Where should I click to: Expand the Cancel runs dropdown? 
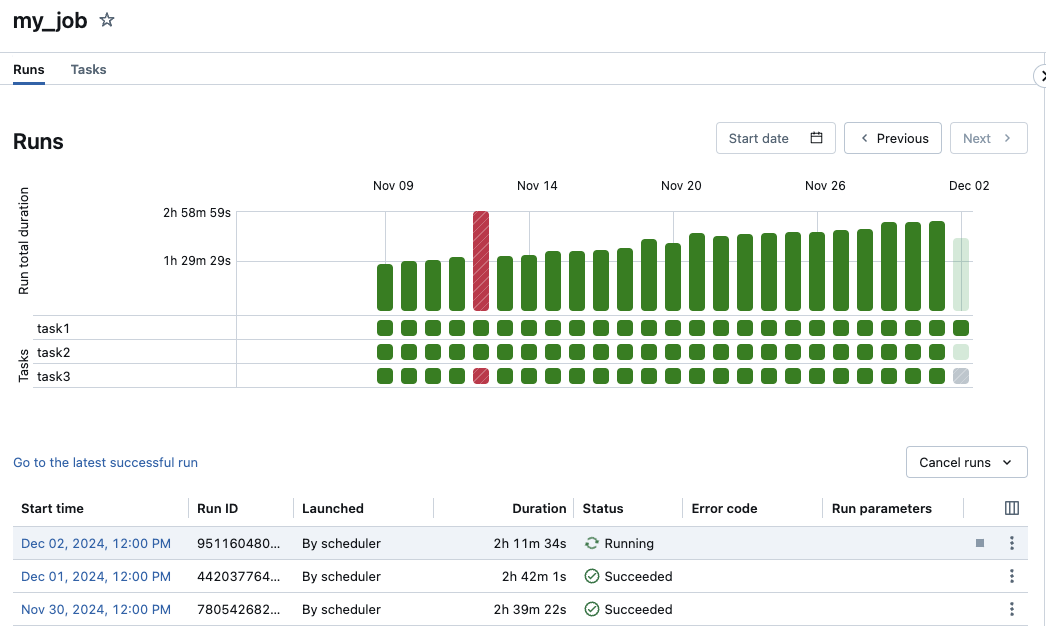click(x=965, y=462)
